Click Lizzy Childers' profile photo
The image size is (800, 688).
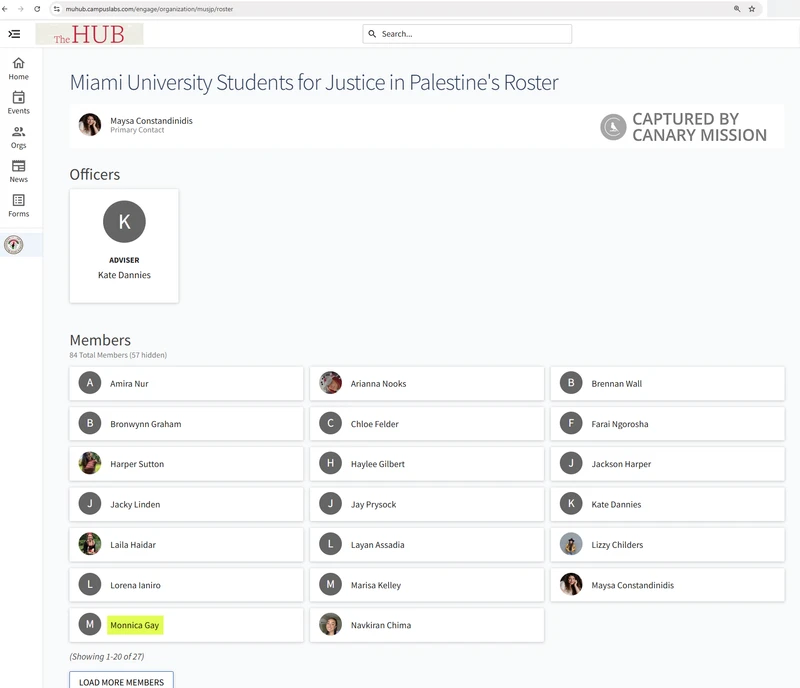pos(571,544)
